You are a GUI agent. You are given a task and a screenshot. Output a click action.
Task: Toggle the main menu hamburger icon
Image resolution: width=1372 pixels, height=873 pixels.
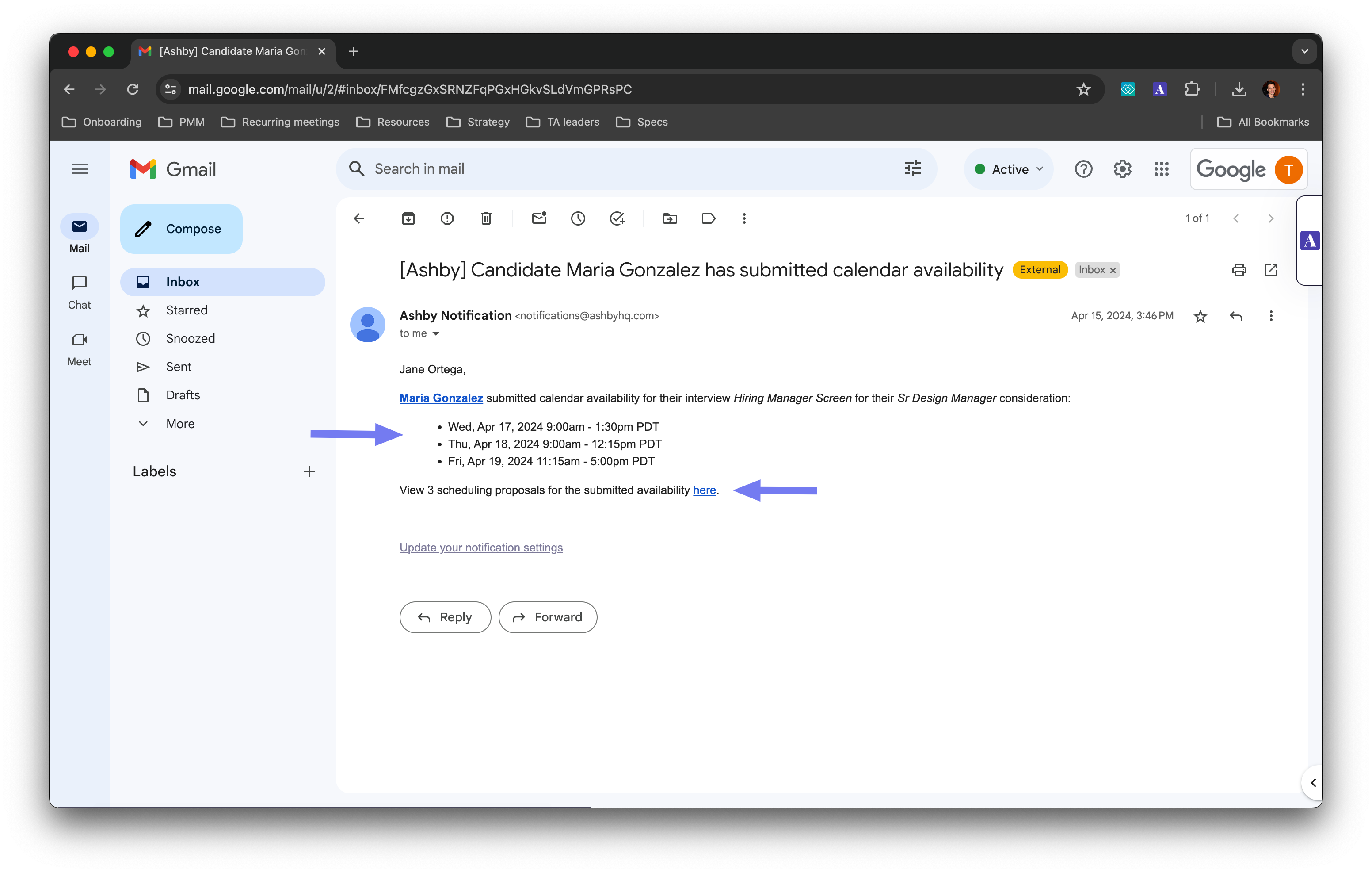[79, 169]
